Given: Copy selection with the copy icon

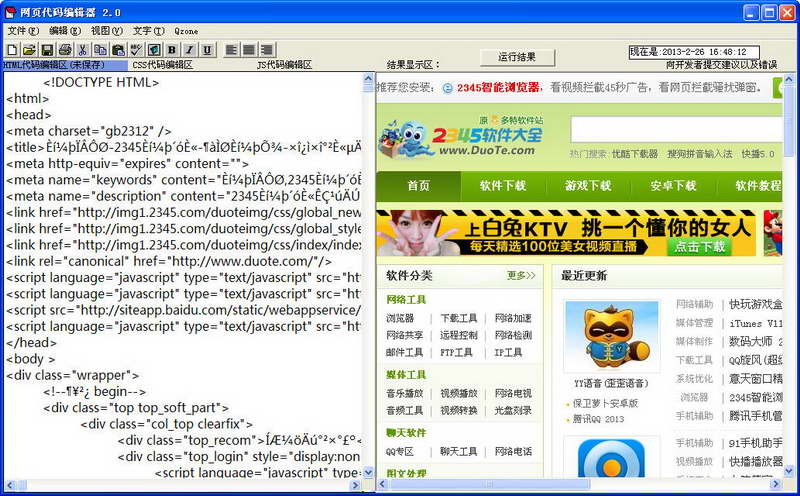Looking at the screenshot, I should pos(101,49).
